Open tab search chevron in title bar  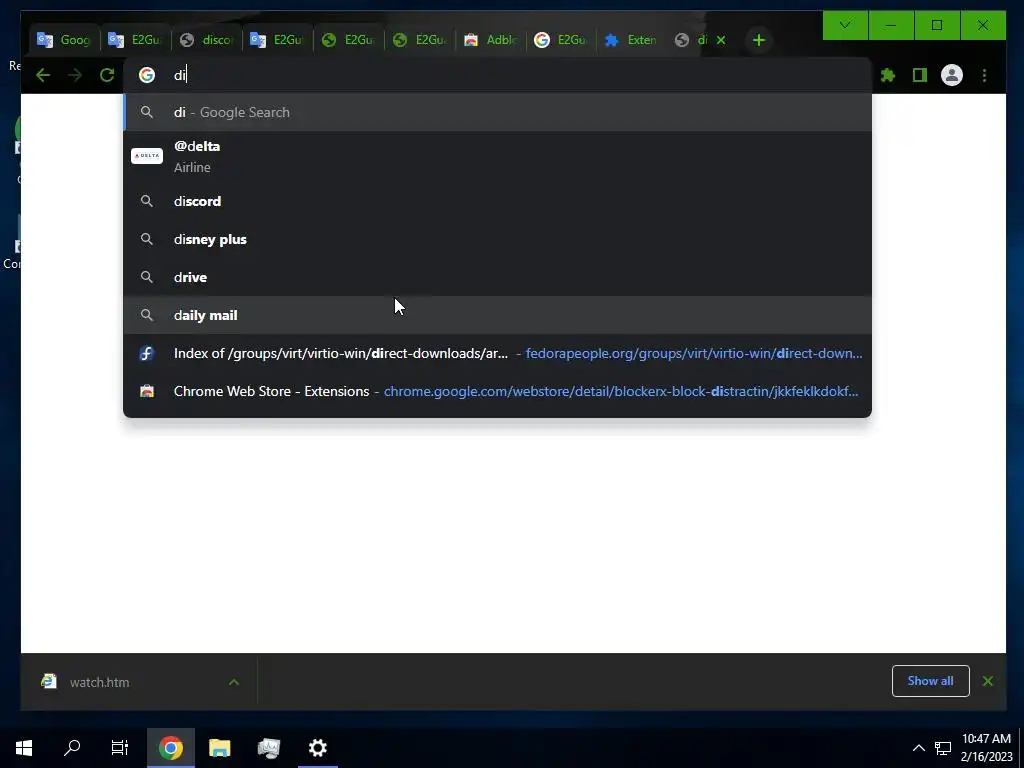(x=844, y=25)
